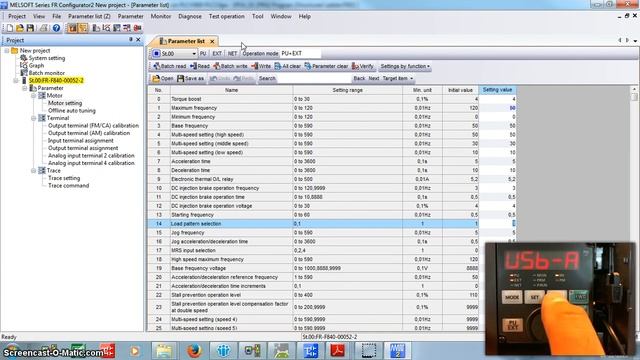
Task: Select Trace setting tree item
Action: pos(64,178)
